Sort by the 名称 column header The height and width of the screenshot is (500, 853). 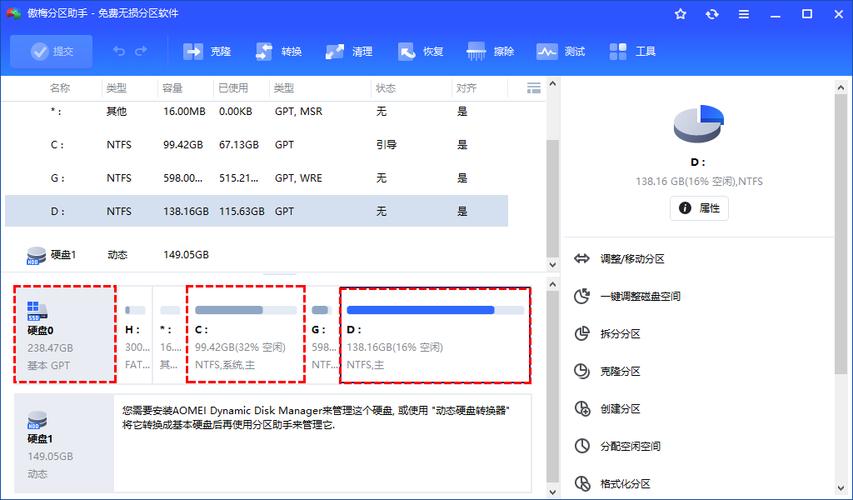[60, 88]
